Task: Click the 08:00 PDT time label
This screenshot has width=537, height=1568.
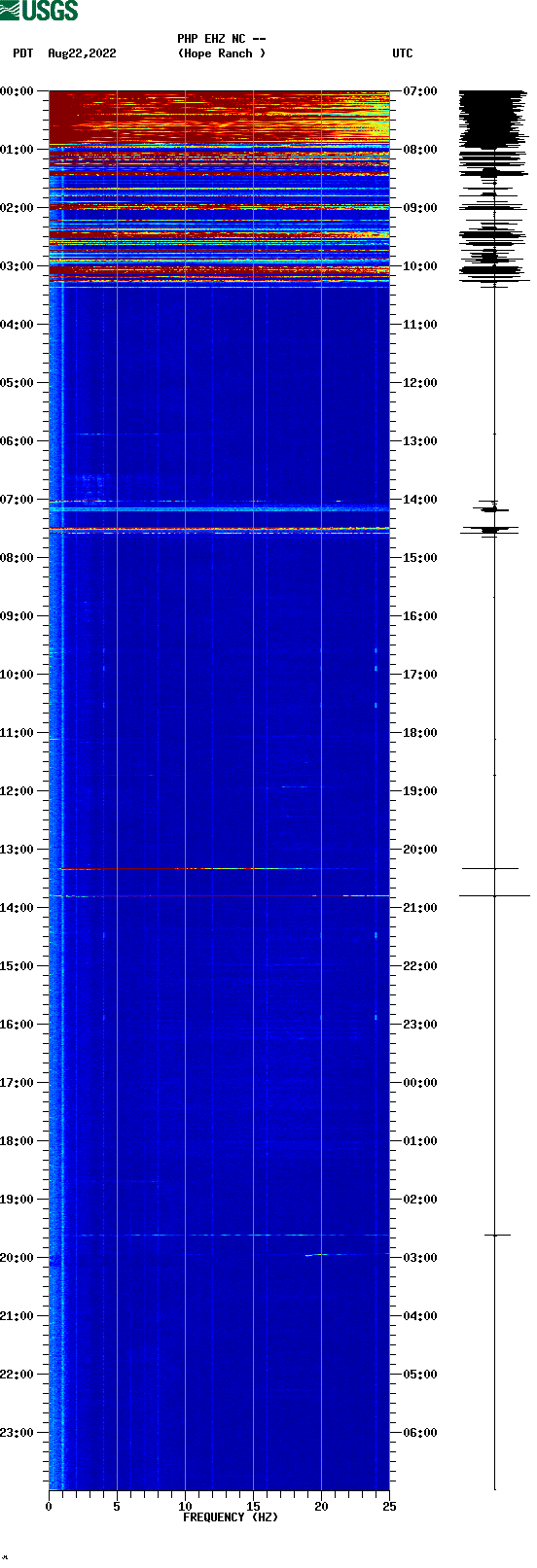Action: point(17,558)
